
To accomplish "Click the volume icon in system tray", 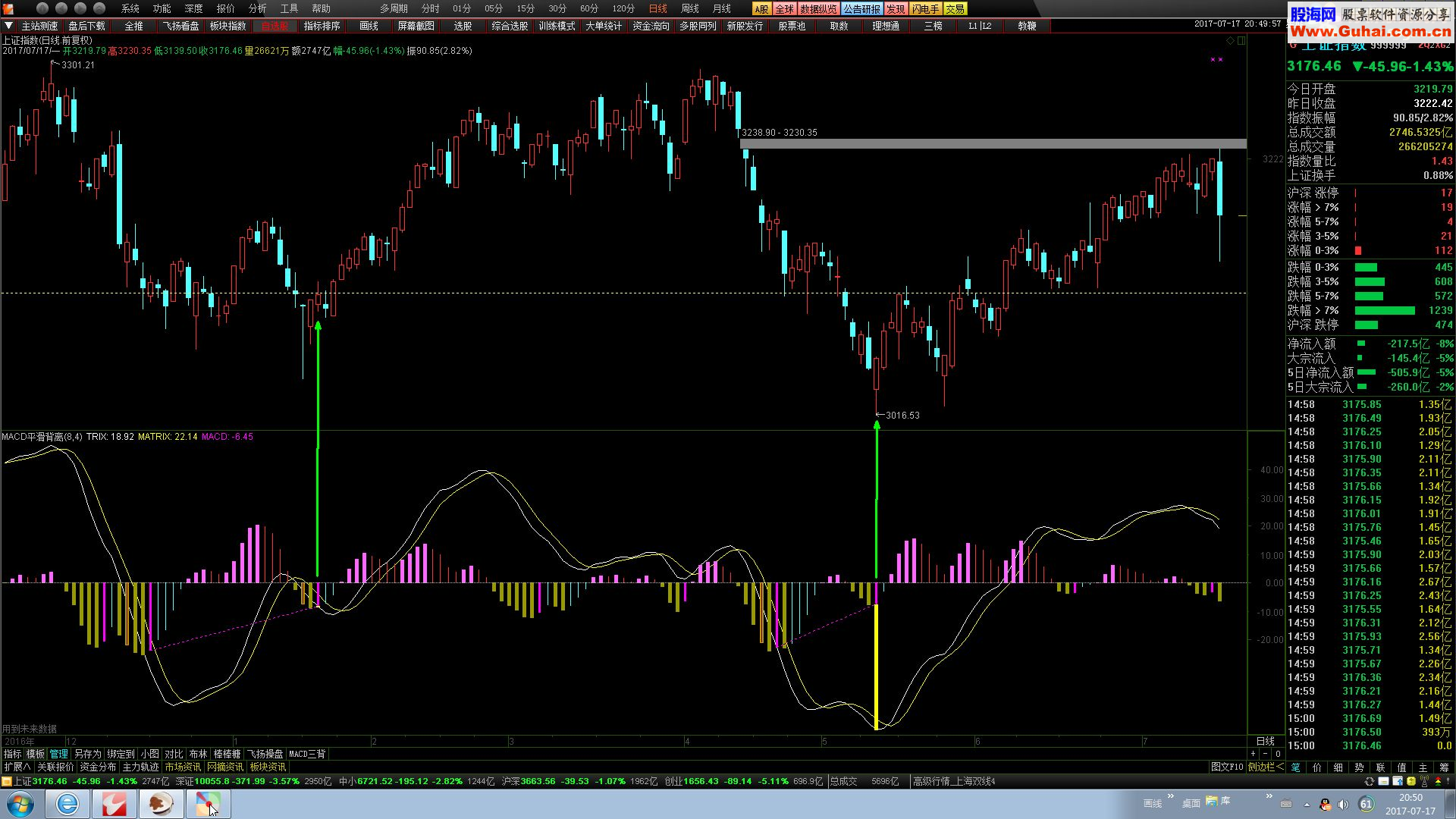I will coord(1343,805).
